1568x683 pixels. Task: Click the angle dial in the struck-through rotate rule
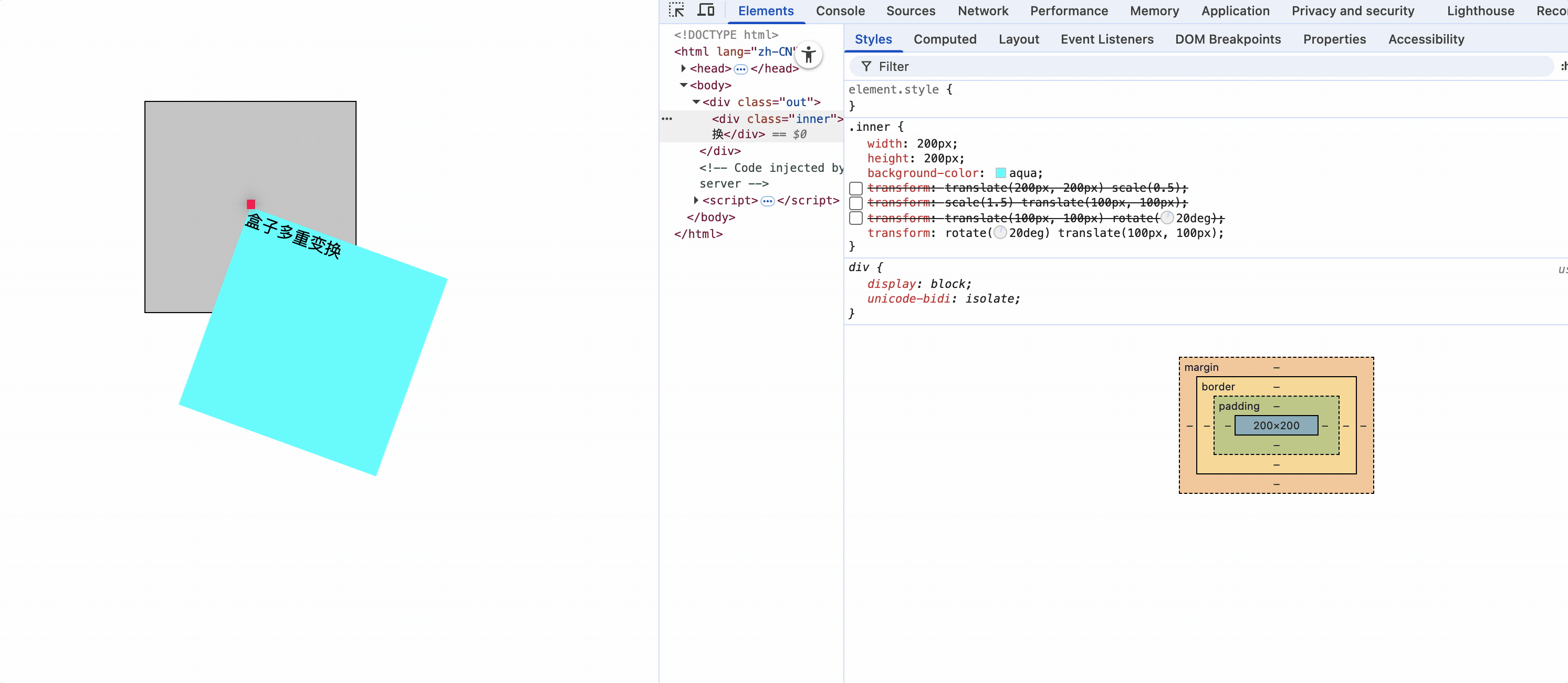1167,218
